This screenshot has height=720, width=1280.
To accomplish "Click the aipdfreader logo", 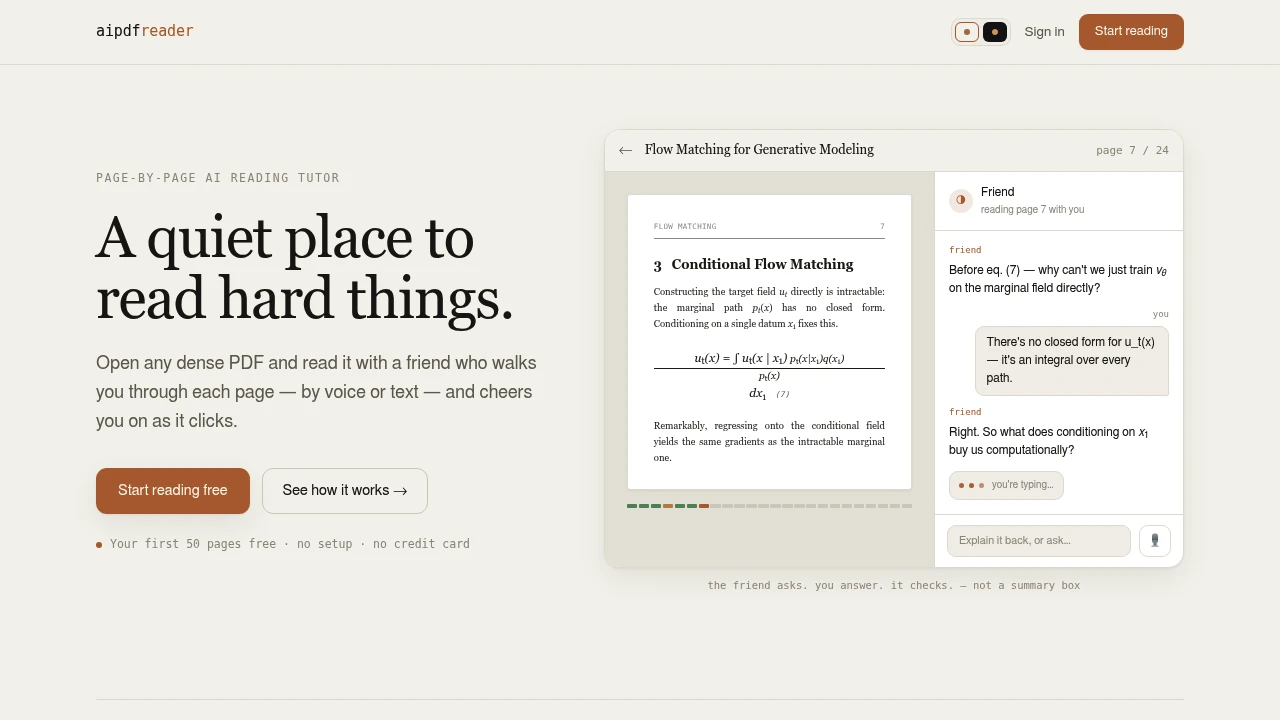I will point(145,31).
